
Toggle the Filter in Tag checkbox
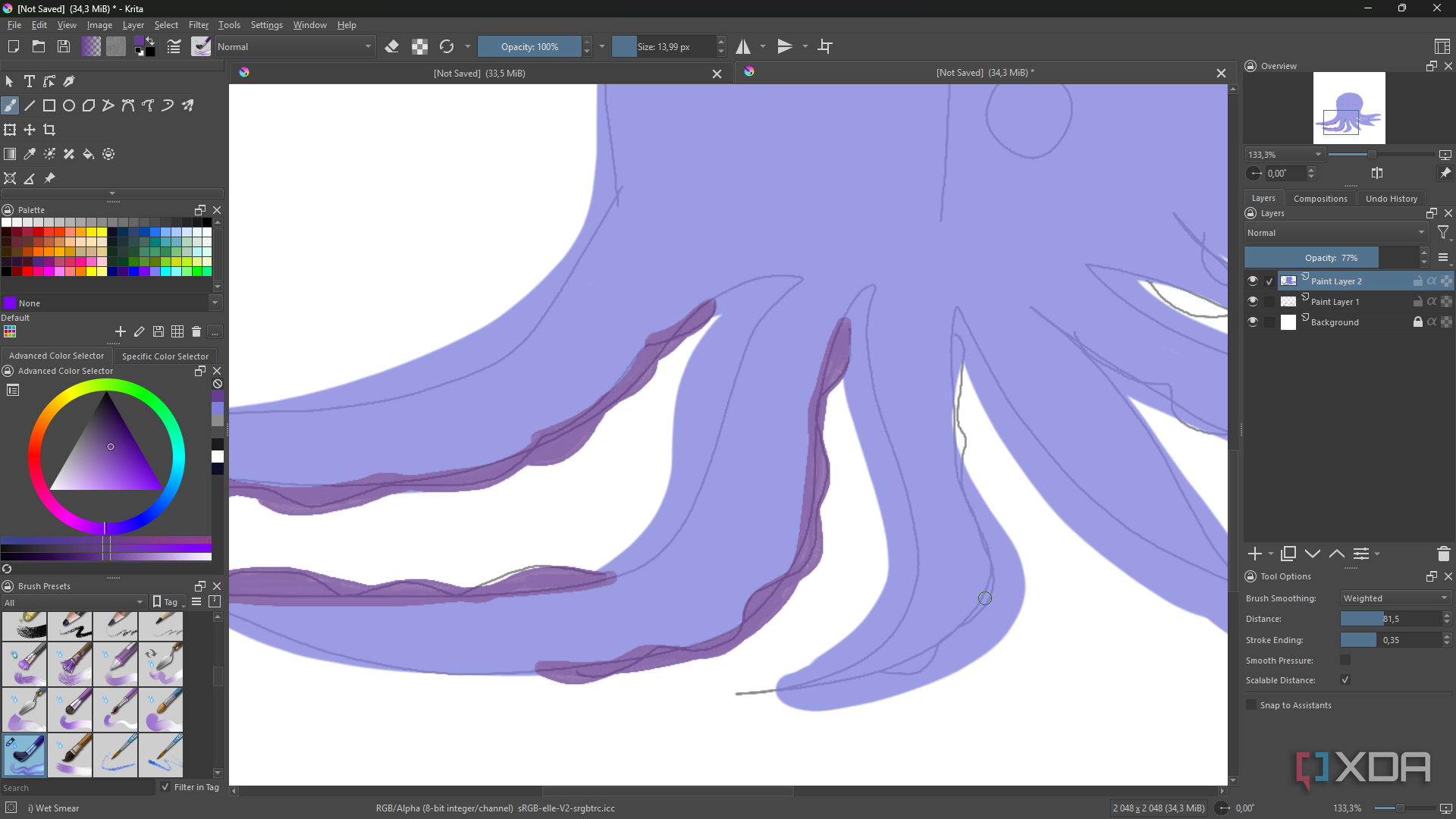(165, 786)
